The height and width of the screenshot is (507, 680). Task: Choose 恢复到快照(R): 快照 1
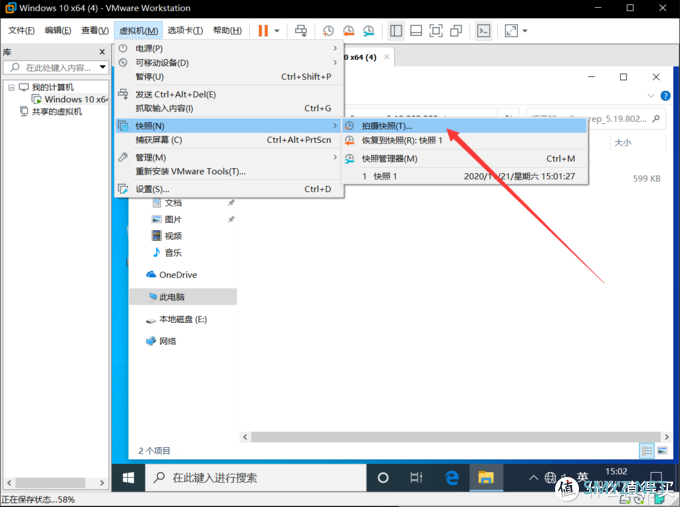tap(464, 140)
